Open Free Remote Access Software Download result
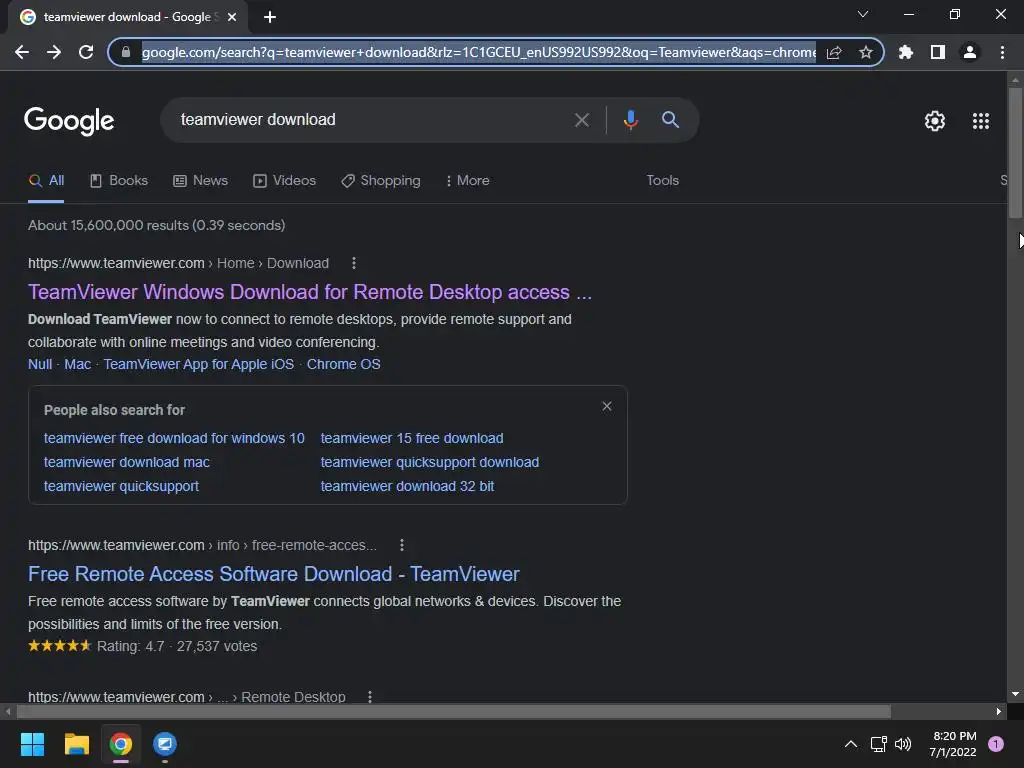 point(274,574)
